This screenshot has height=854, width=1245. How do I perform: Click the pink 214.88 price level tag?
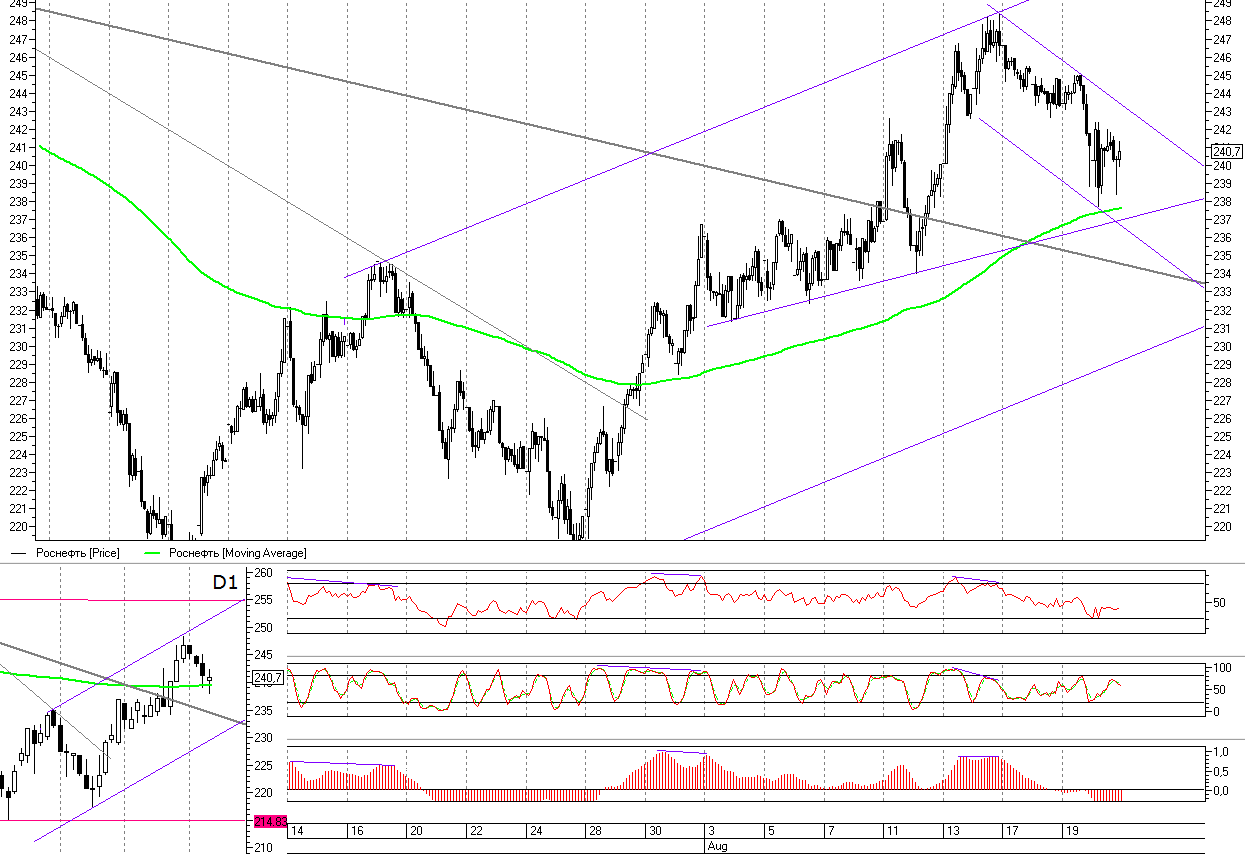(268, 821)
